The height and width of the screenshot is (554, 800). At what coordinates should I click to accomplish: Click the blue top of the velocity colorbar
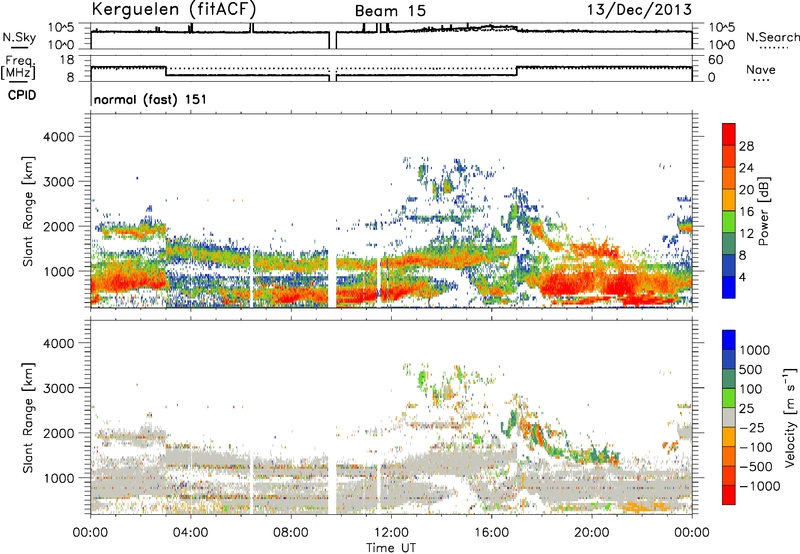tap(729, 340)
